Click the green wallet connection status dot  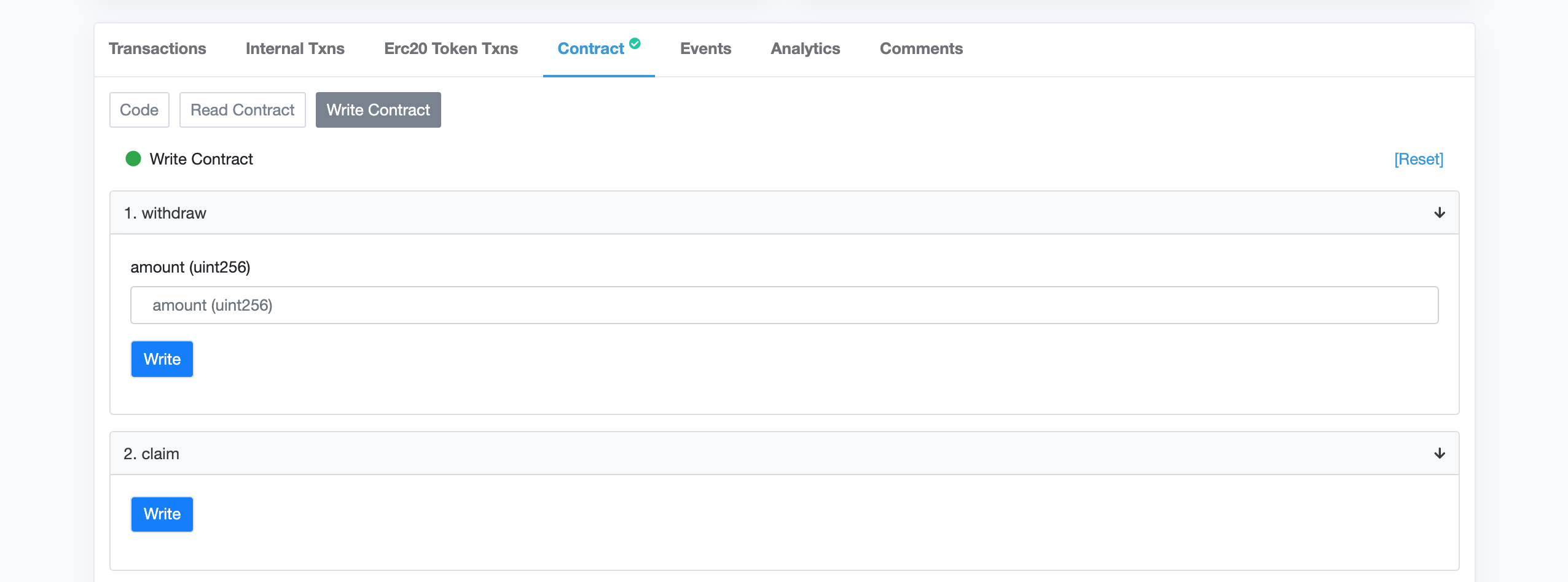point(133,158)
